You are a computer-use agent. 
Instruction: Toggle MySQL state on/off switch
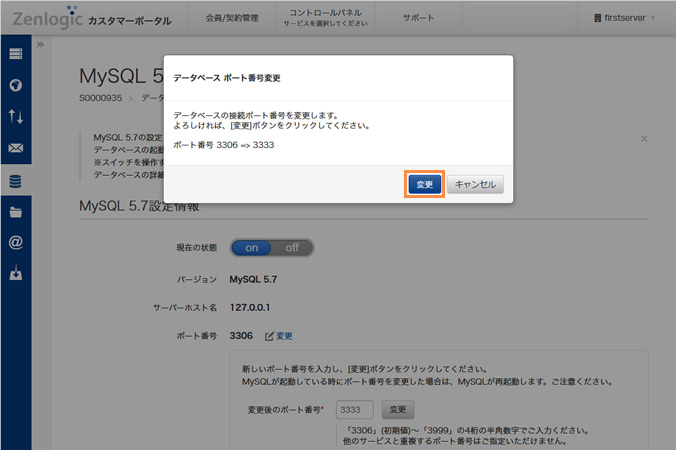point(272,248)
